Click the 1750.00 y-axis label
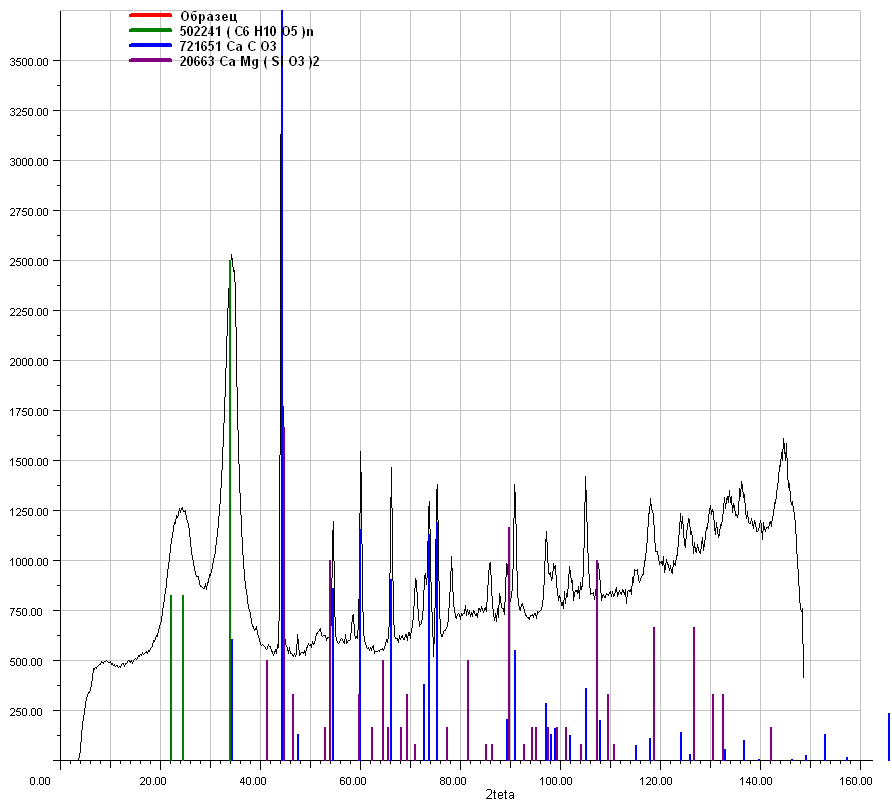892x805 pixels. click(x=29, y=412)
